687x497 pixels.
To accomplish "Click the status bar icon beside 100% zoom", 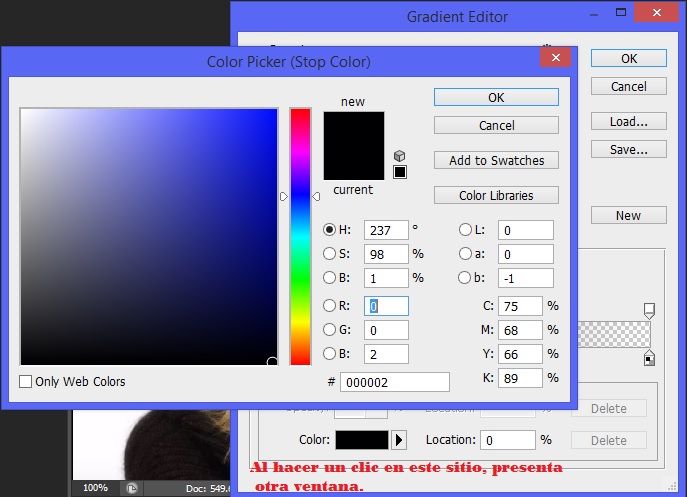I will [x=131, y=488].
